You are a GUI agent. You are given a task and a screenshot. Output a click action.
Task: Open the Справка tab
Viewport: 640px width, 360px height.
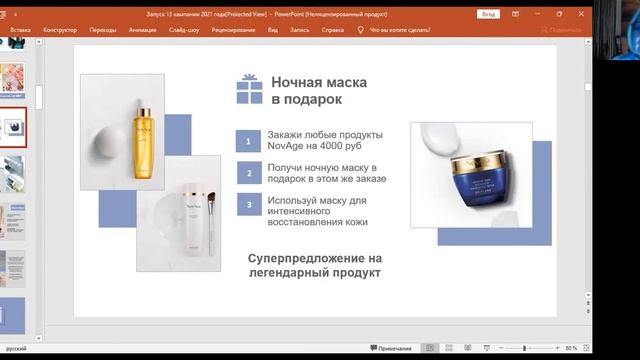tap(333, 30)
